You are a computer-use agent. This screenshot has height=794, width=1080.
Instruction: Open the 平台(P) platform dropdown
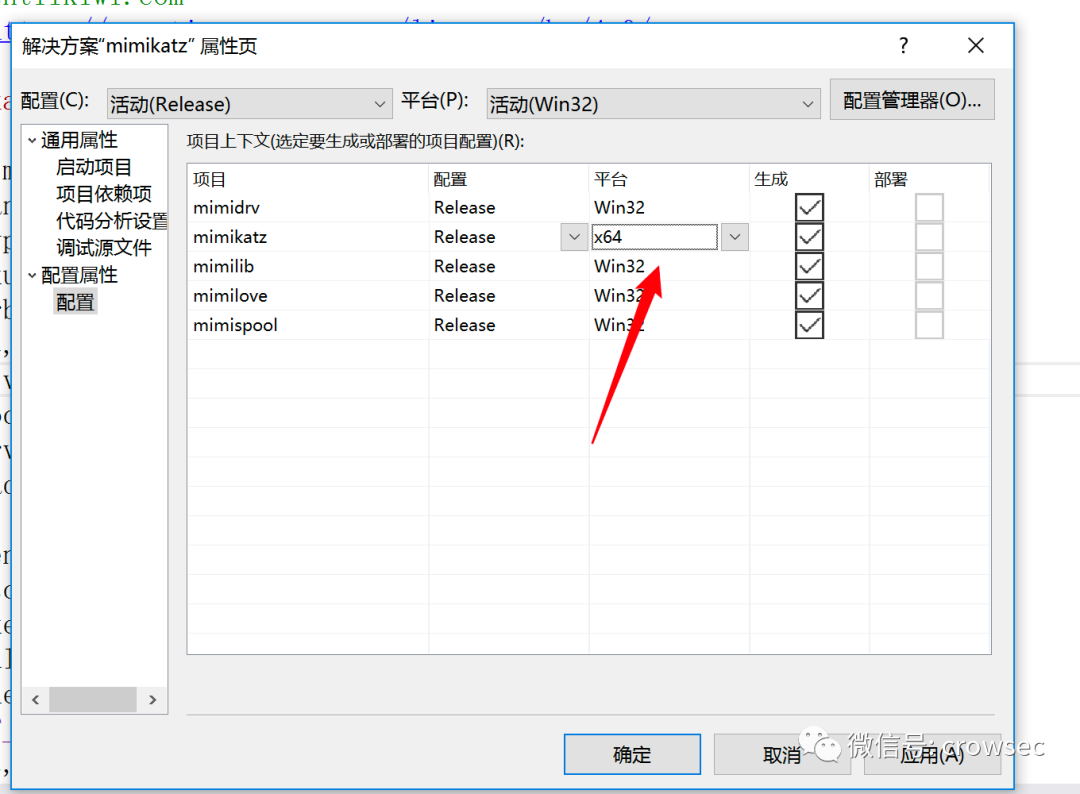tap(653, 104)
